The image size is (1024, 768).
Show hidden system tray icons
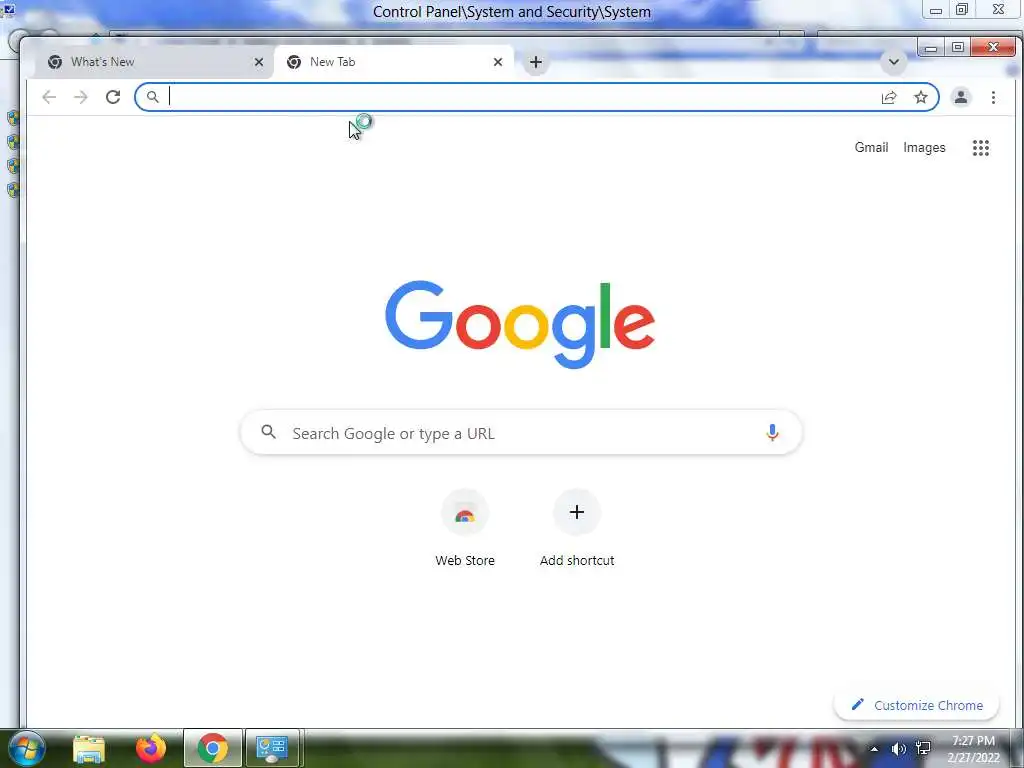coord(874,749)
